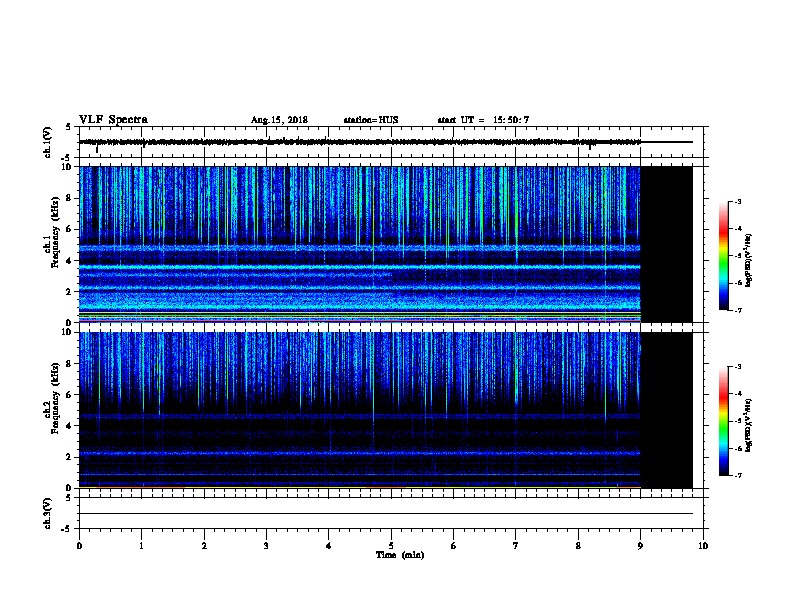Click the ch.2 spectrogram 4 kHz tick label
Image resolution: width=792 pixels, height=612 pixels.
point(69,426)
